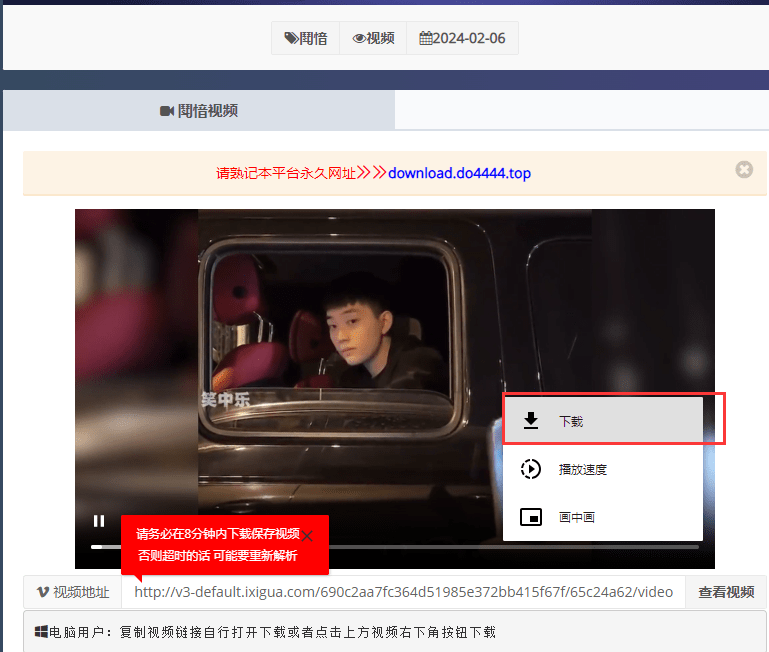Click the tag icon in the top bar

point(291,39)
